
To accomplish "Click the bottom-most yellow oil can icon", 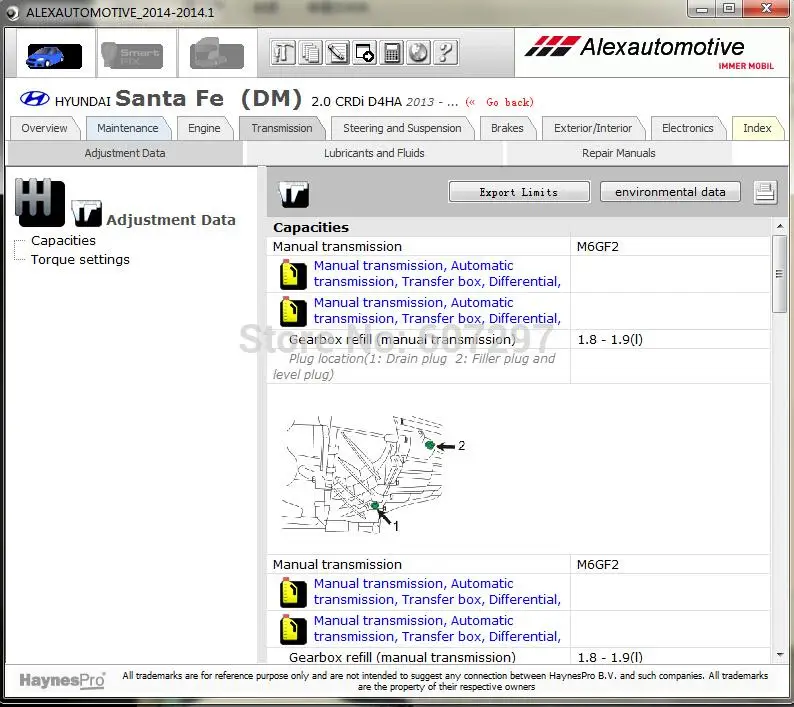I will click(293, 630).
